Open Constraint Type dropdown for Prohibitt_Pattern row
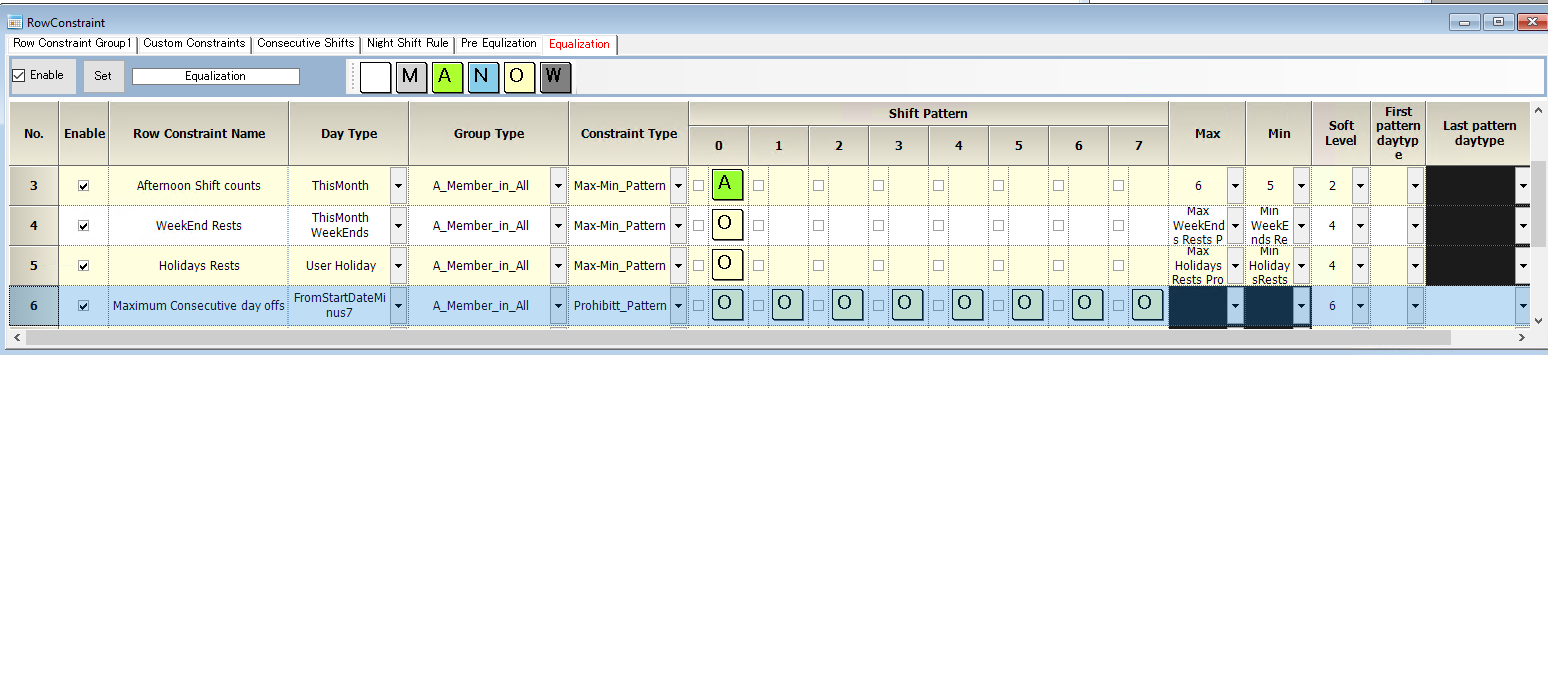 [x=678, y=305]
